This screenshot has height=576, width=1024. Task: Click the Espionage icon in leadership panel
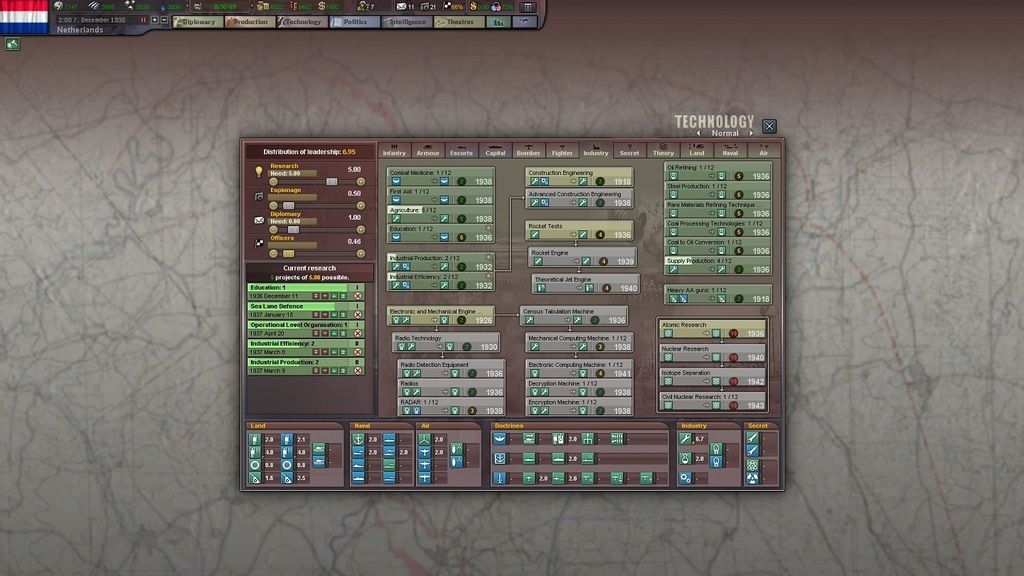[x=259, y=196]
